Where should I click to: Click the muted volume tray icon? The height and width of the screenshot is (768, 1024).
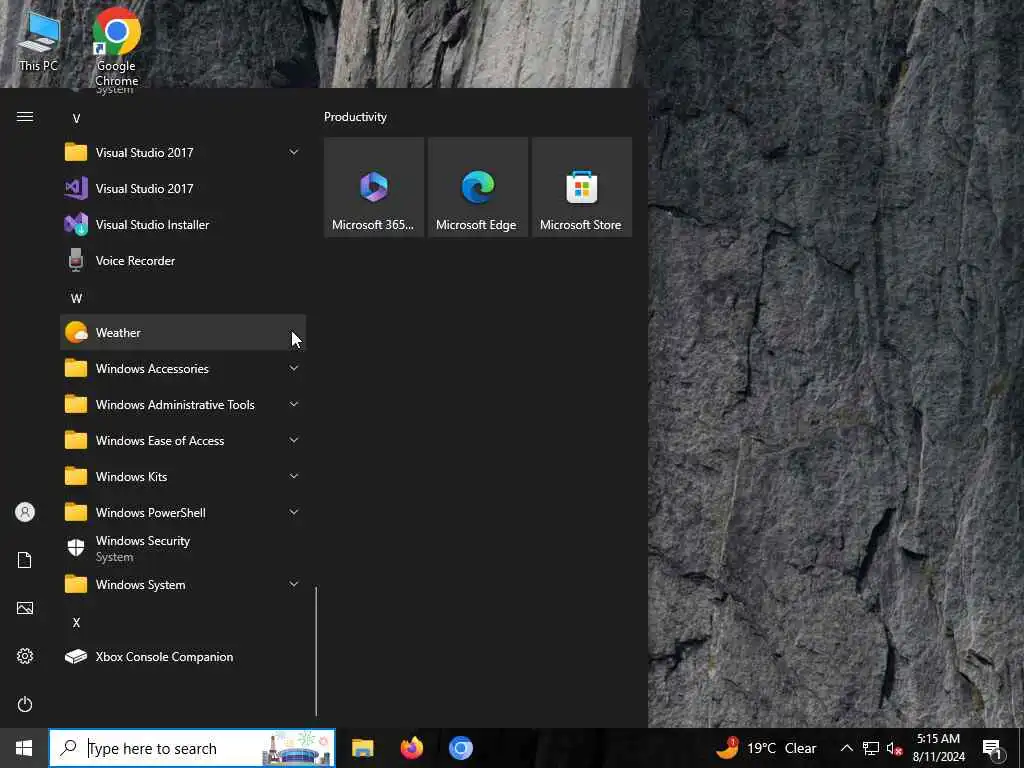[894, 748]
